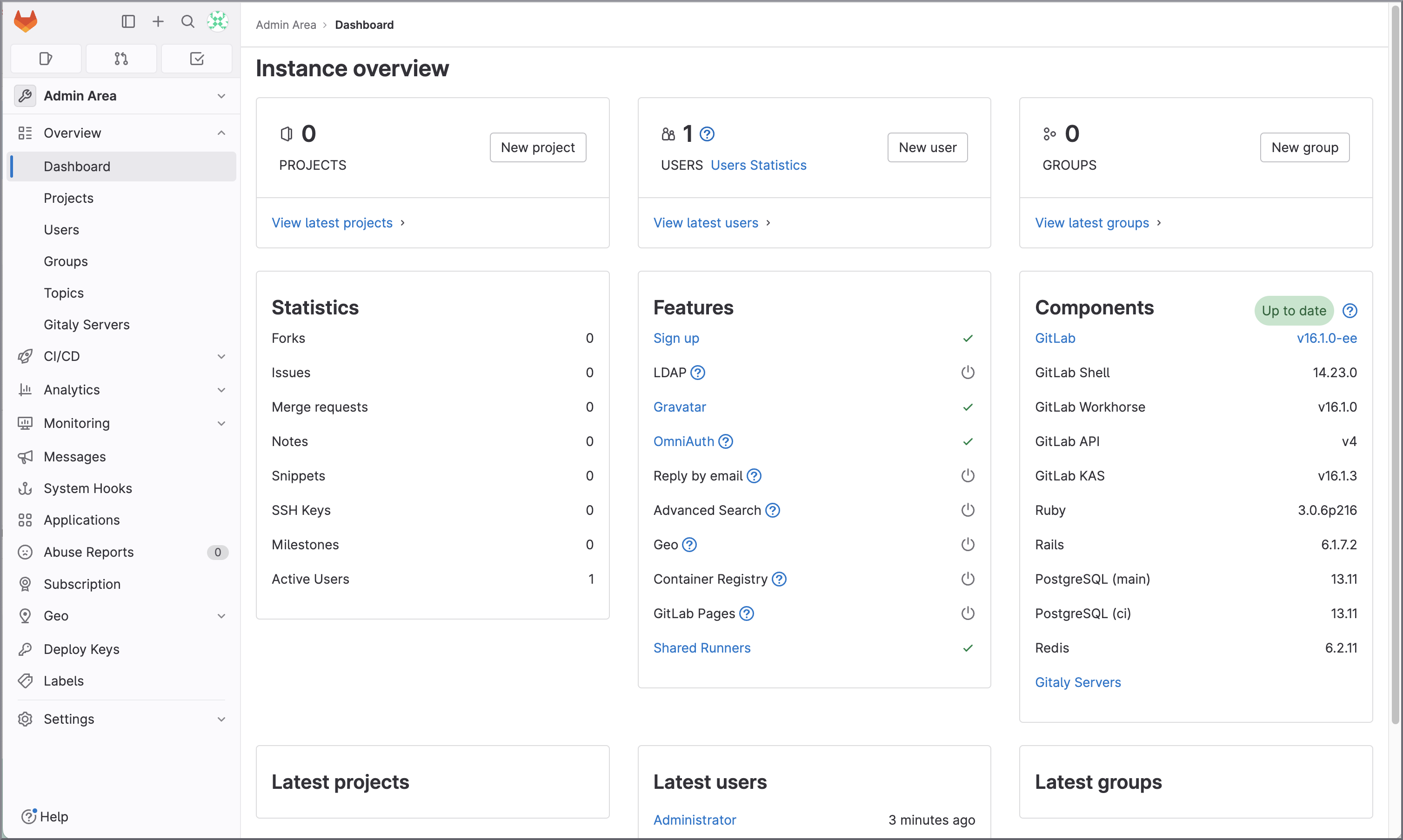
Task: Click the New project button
Action: coord(538,147)
